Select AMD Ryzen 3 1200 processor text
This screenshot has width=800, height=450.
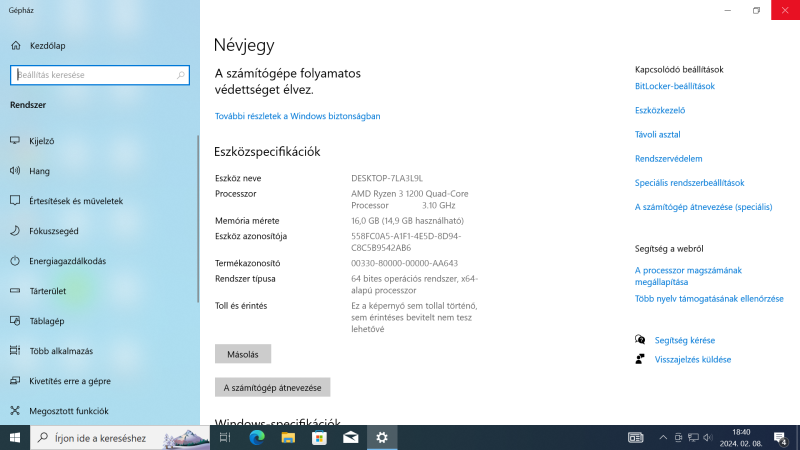410,199
